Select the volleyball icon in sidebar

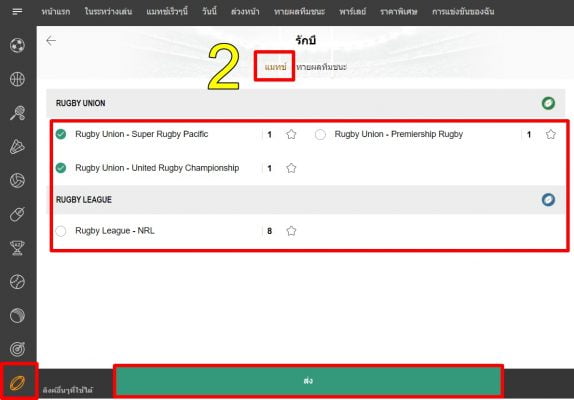point(17,180)
